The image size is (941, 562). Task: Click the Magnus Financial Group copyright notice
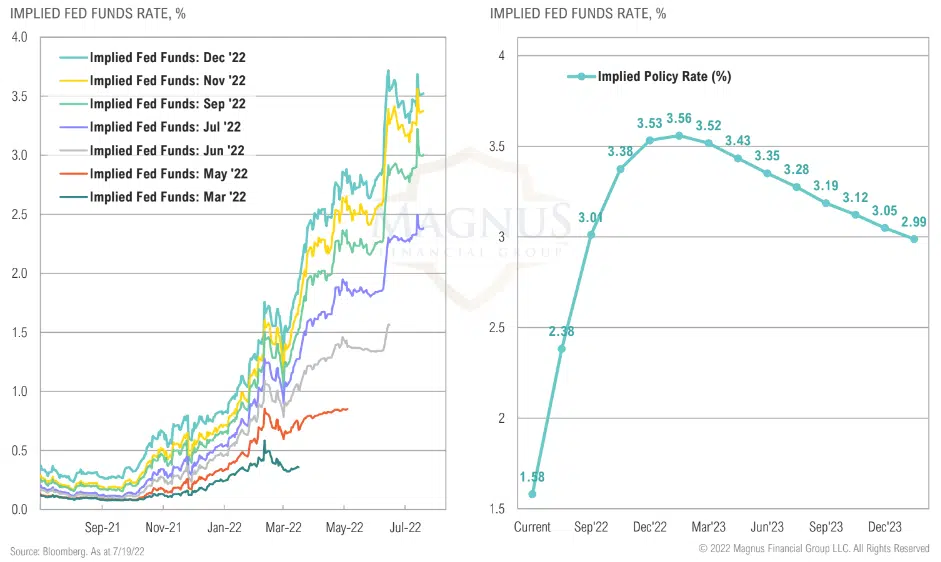[814, 549]
